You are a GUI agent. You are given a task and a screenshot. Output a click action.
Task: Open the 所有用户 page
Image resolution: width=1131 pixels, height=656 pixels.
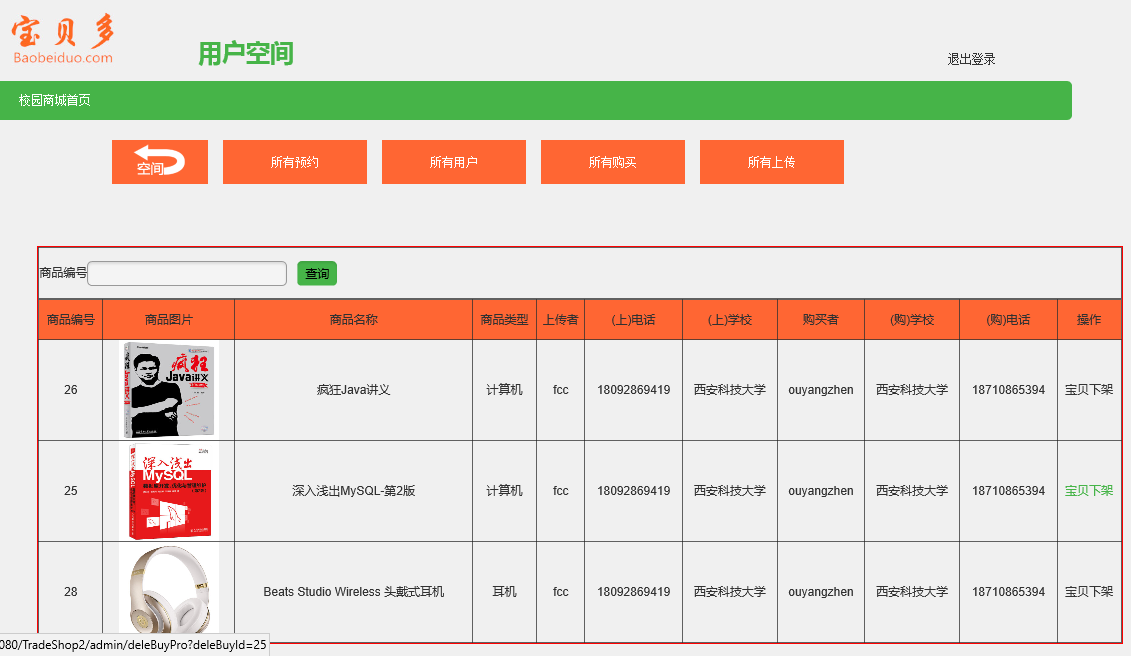pyautogui.click(x=454, y=162)
